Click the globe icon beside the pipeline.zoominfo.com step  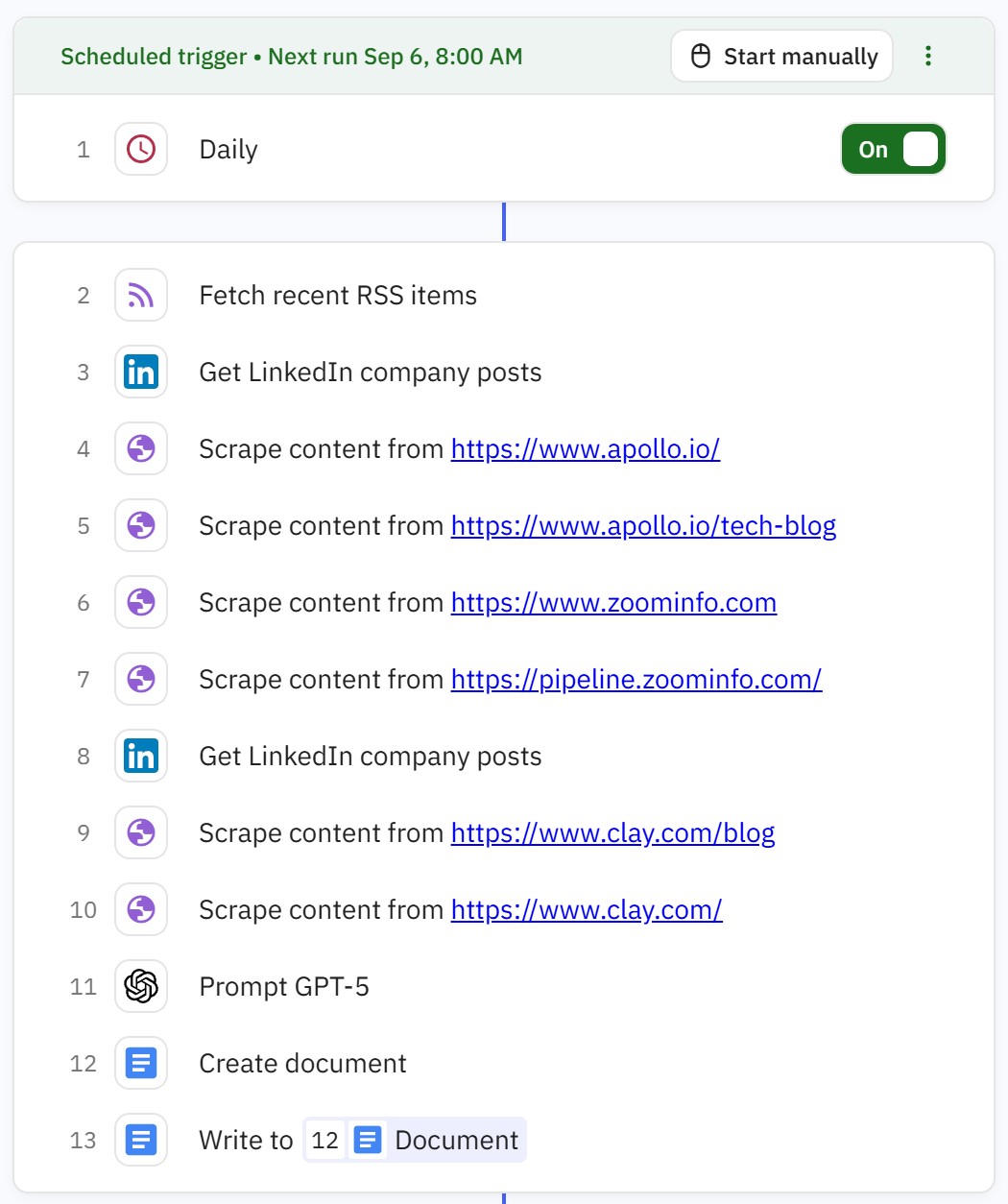coord(141,679)
